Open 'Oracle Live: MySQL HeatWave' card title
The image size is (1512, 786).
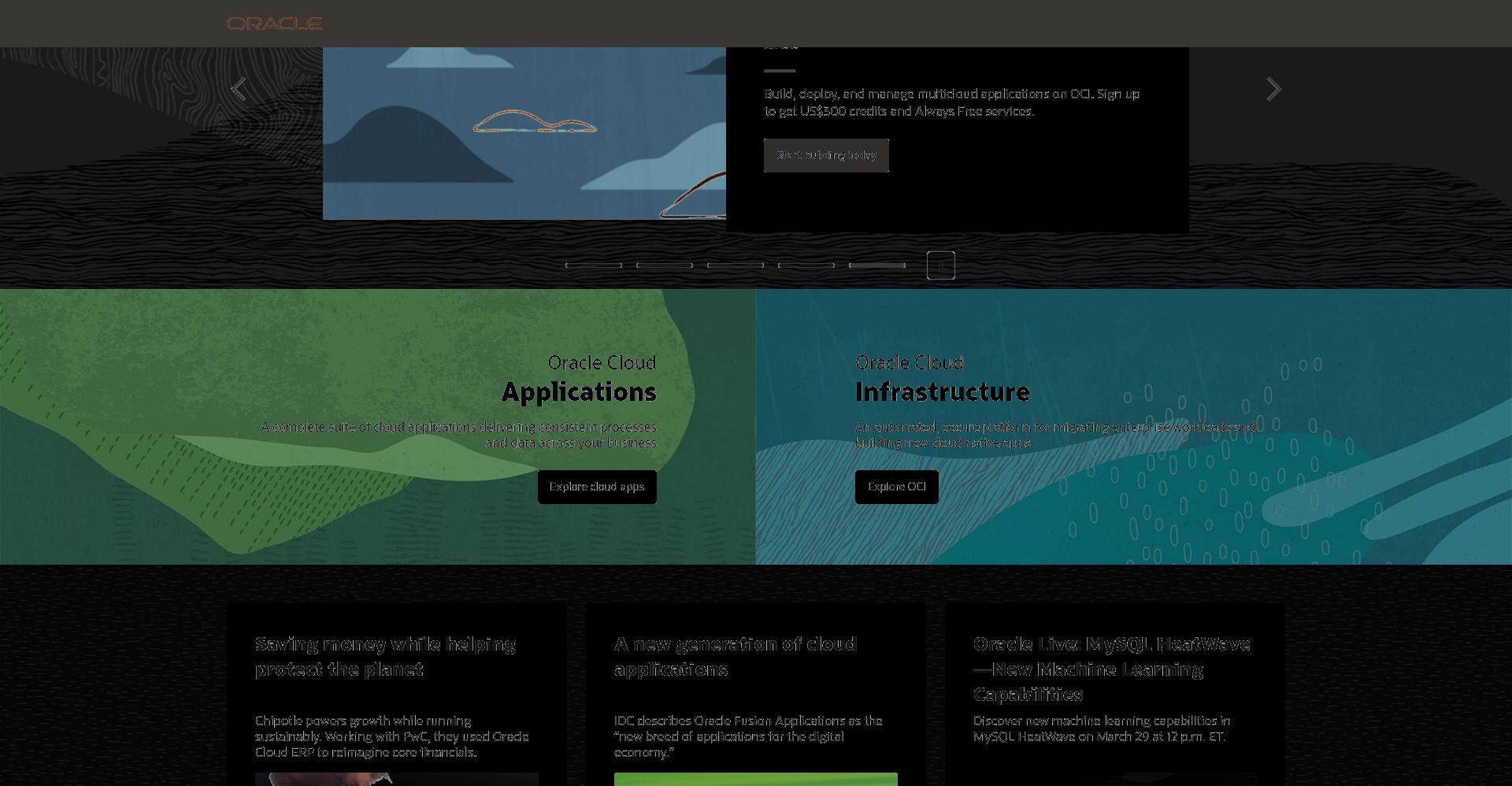click(x=1112, y=669)
